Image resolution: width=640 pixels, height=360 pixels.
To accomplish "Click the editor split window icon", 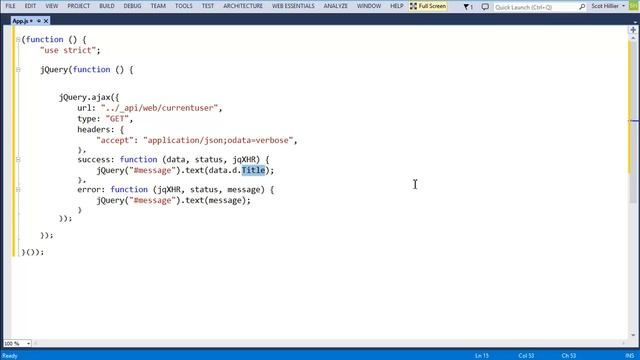I will pyautogui.click(x=633, y=30).
